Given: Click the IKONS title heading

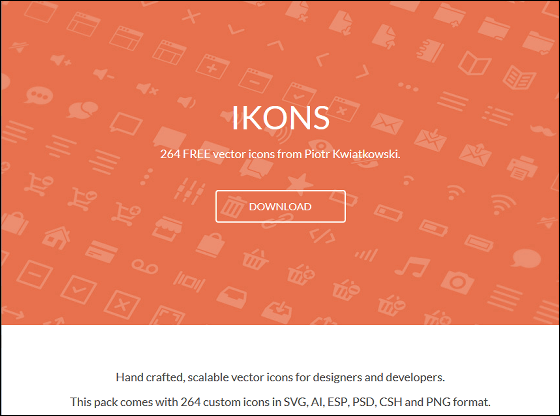Looking at the screenshot, I should click(x=280, y=117).
